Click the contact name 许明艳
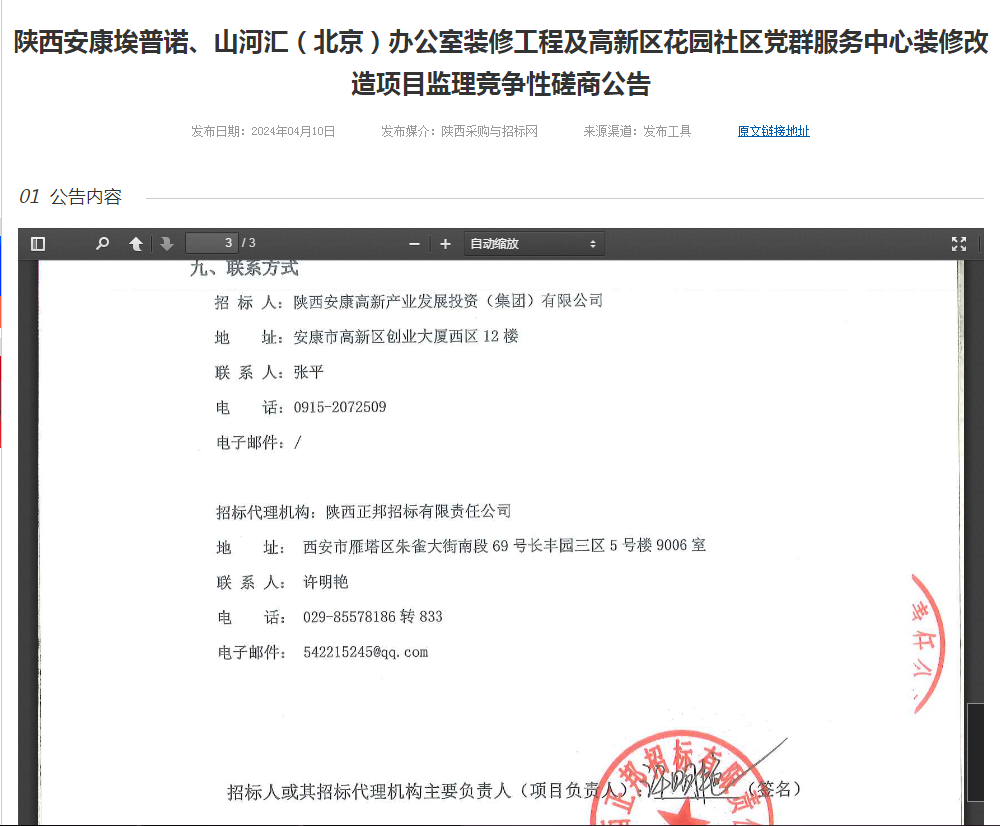The image size is (1000, 826). coord(325,582)
